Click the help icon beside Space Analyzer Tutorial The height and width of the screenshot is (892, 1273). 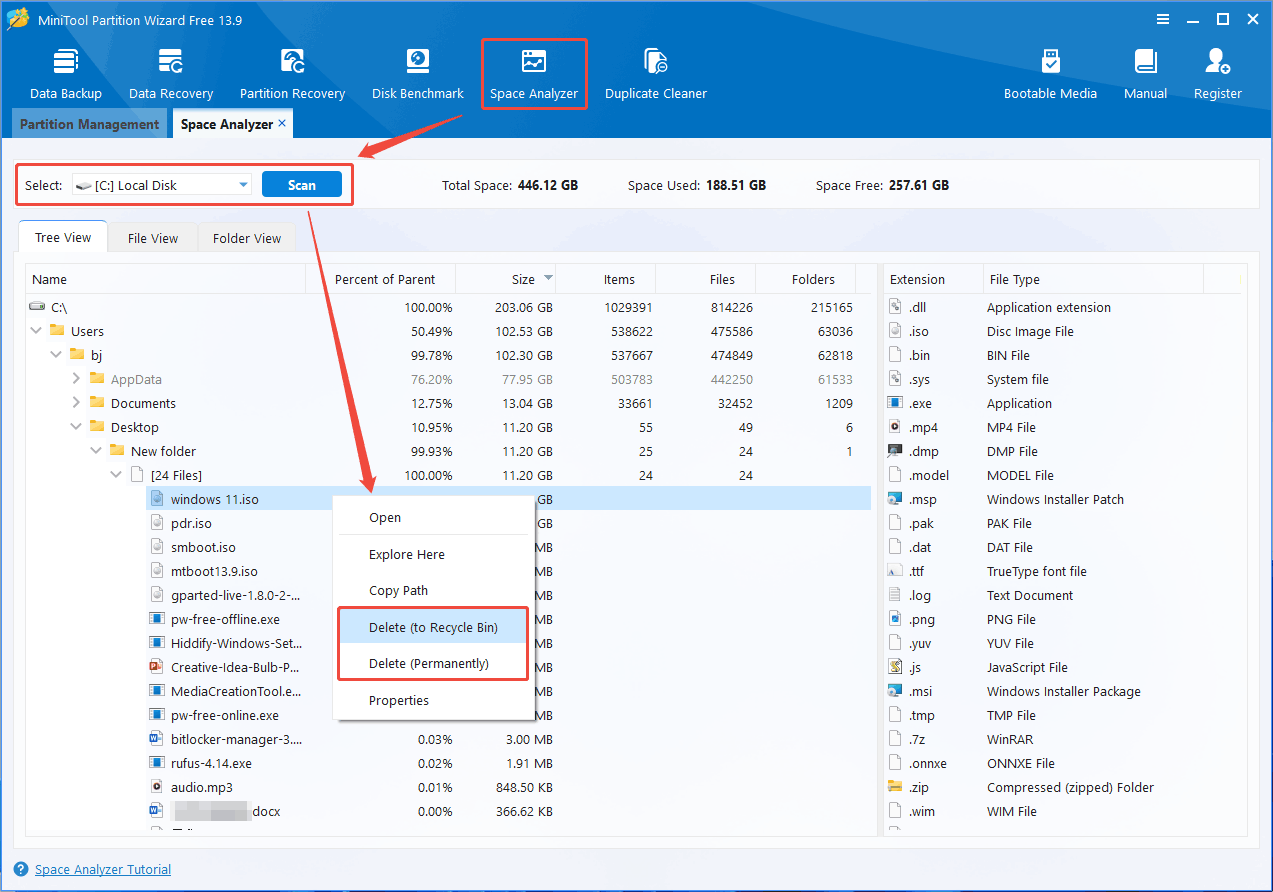coord(21,870)
